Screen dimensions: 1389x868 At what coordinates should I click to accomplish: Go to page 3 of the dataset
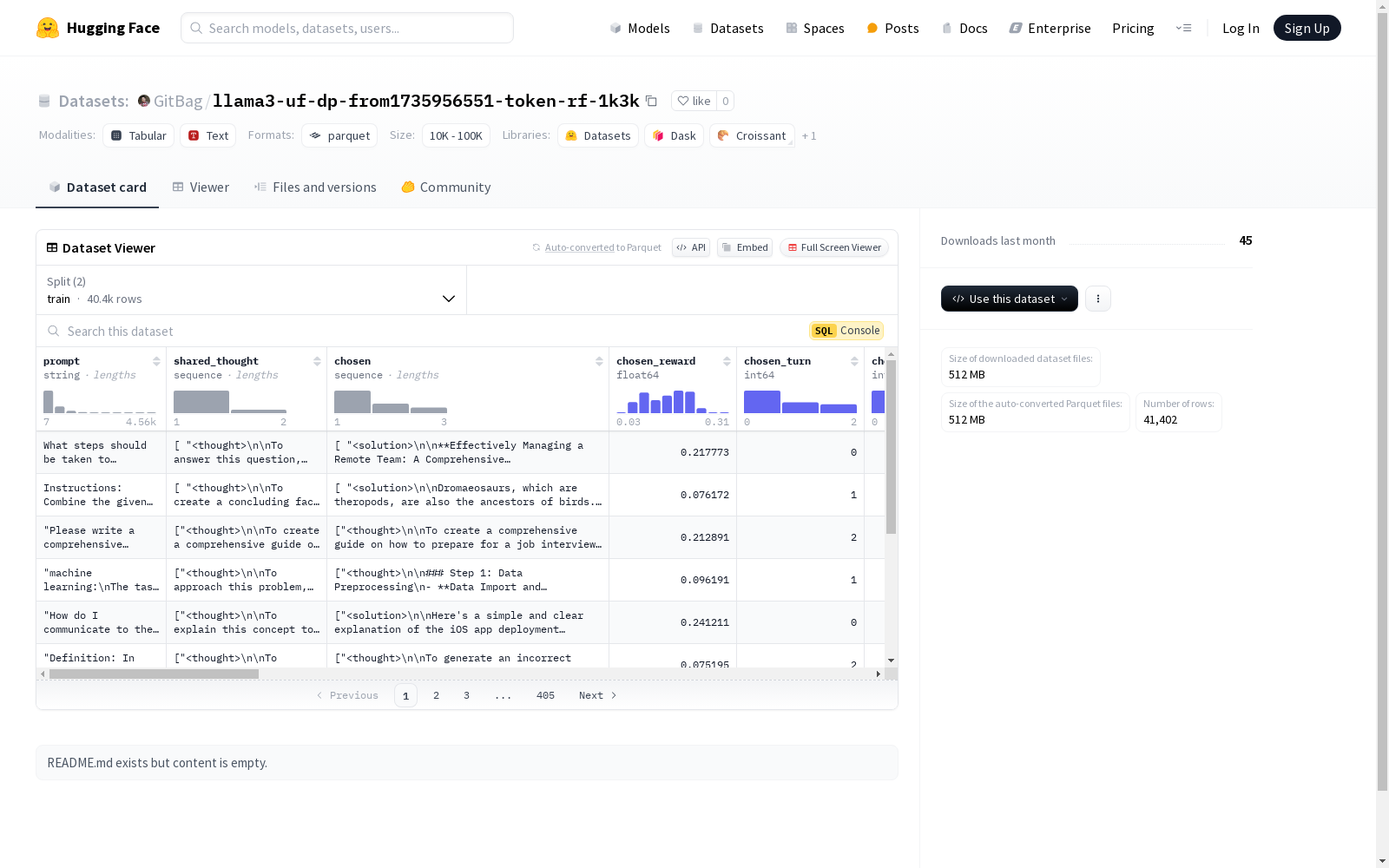point(466,695)
